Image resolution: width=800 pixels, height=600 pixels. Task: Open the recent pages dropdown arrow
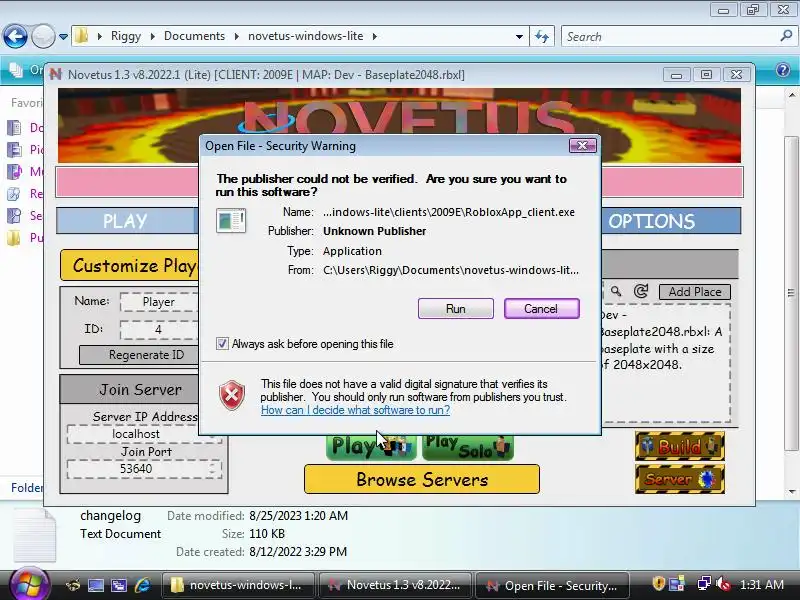pyautogui.click(x=63, y=37)
